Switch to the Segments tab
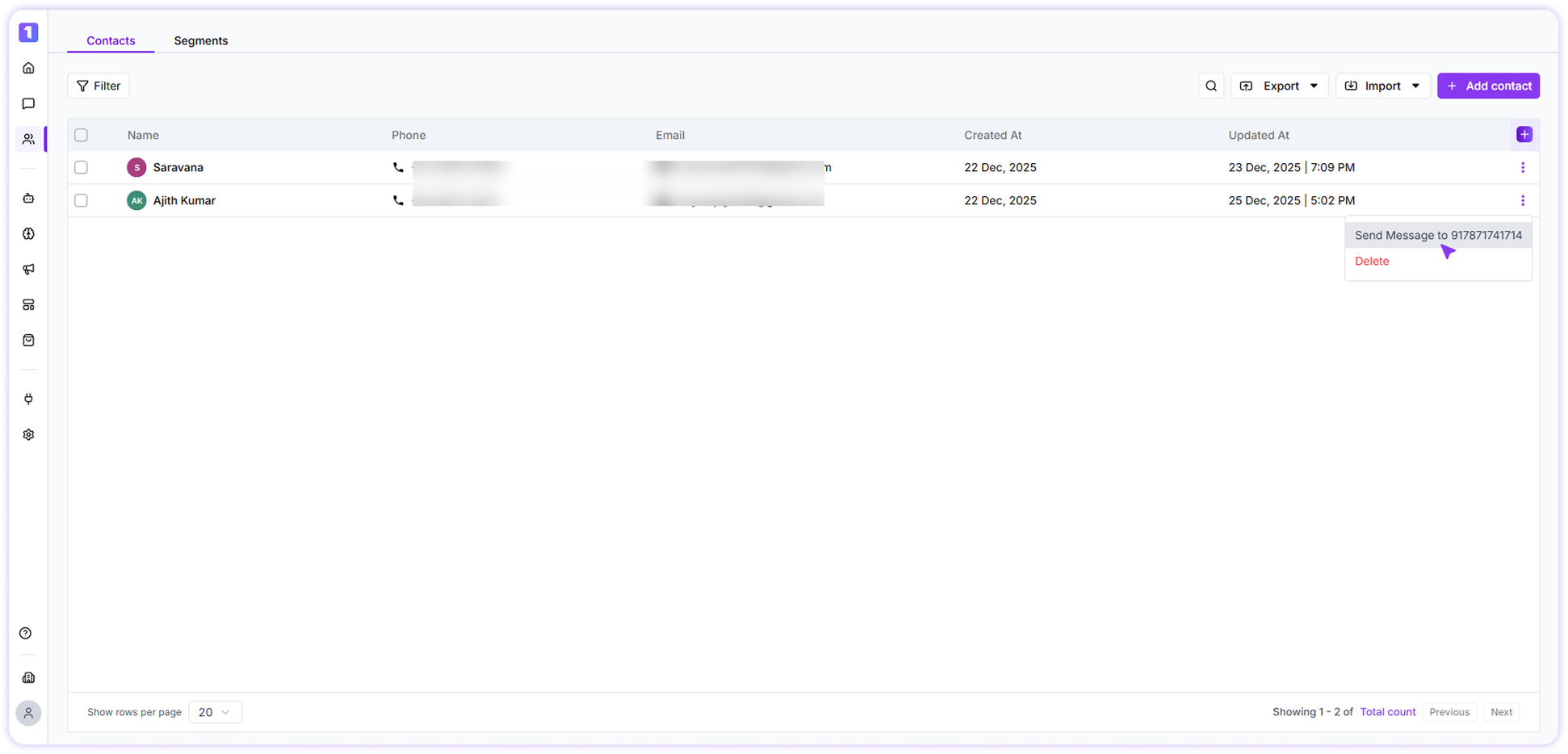This screenshot has width=1568, height=754. pos(201,41)
